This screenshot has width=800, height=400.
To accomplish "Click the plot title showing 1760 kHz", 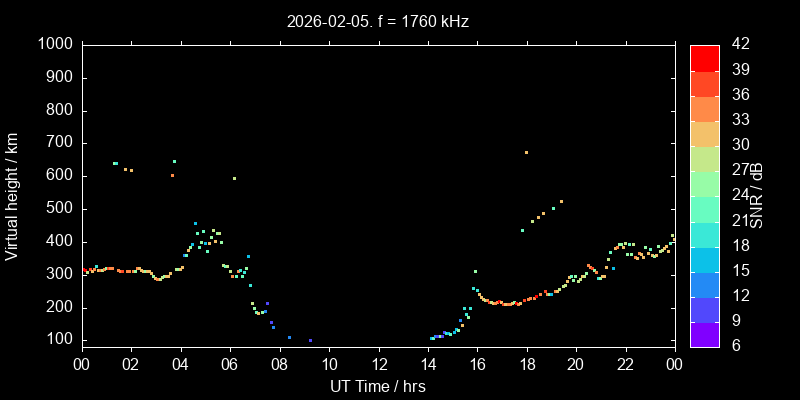I will pos(377,21).
